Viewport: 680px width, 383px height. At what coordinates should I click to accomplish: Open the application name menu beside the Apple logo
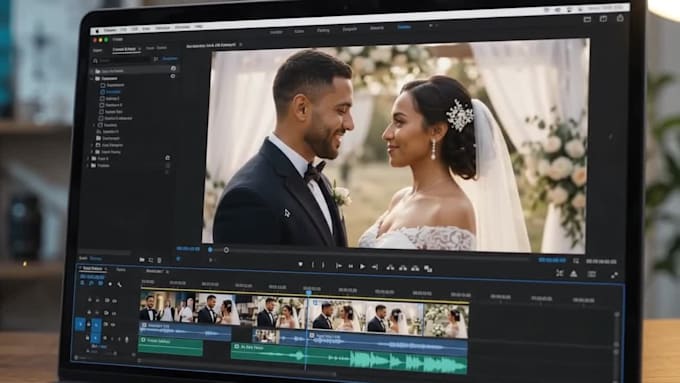click(x=110, y=31)
